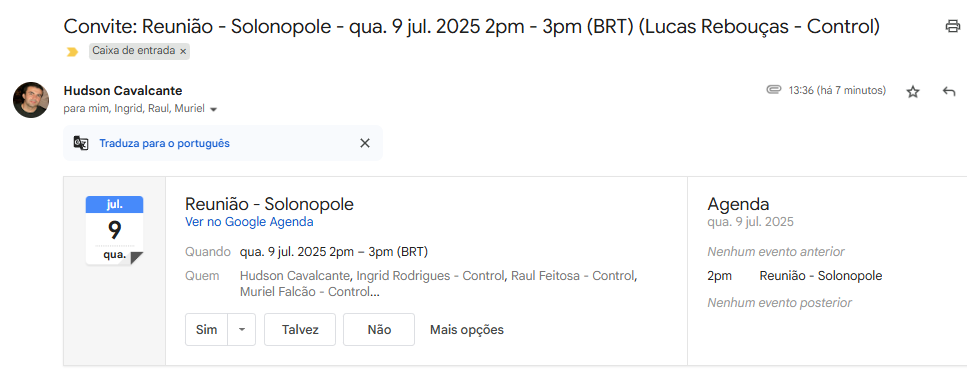Click the July 9 calendar icon
967x373 pixels.
(114, 231)
